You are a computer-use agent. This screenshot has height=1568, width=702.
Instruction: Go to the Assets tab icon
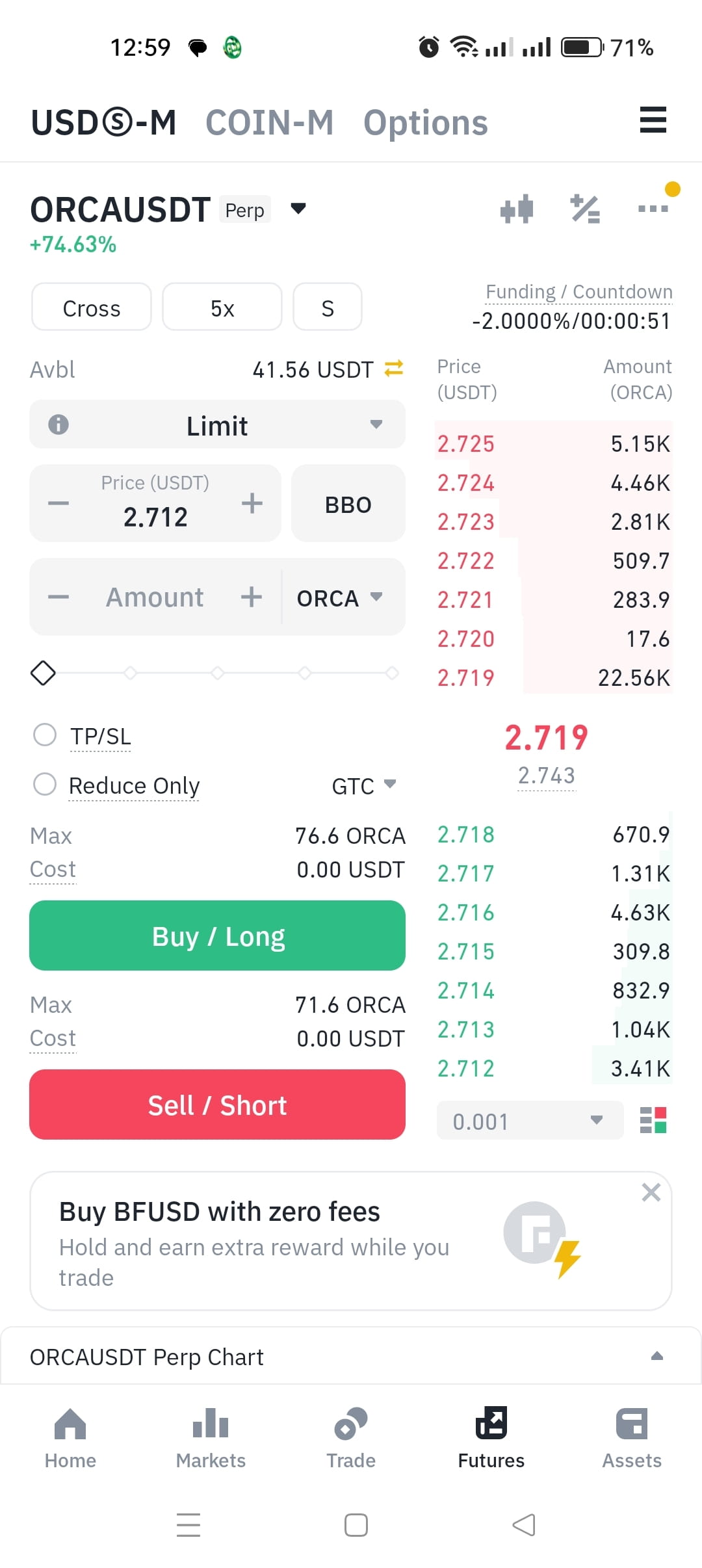632,1423
